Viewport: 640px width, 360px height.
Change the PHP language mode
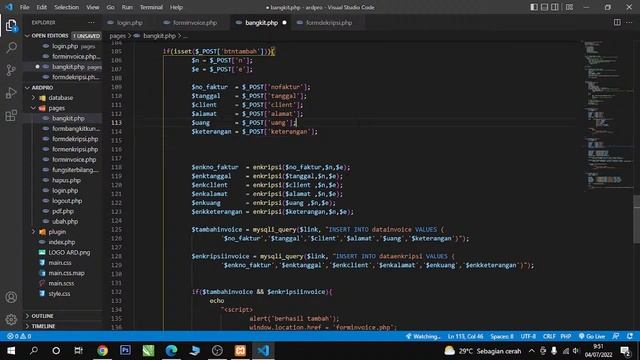coord(565,336)
